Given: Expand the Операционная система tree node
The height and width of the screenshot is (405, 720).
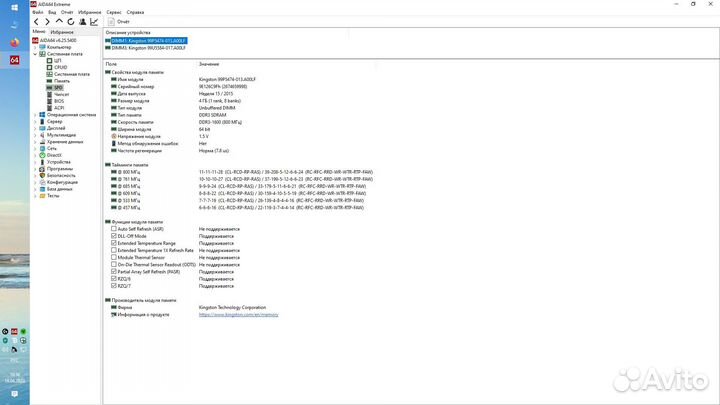Looking at the screenshot, I should (36, 115).
